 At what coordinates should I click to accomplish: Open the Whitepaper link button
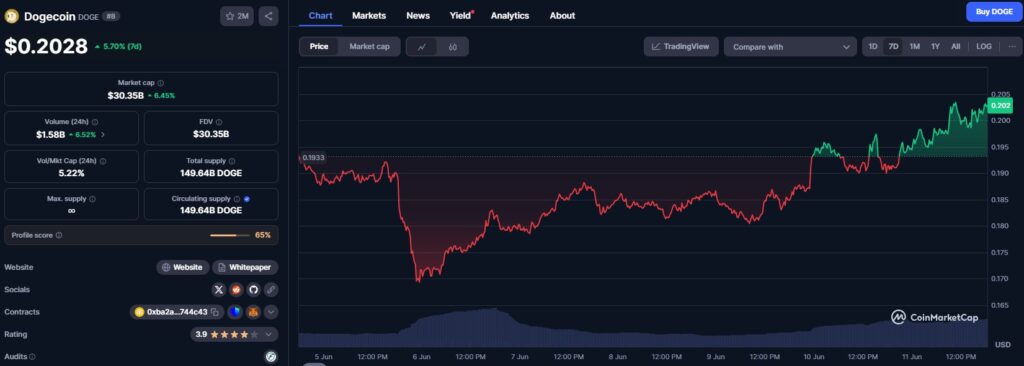point(246,267)
